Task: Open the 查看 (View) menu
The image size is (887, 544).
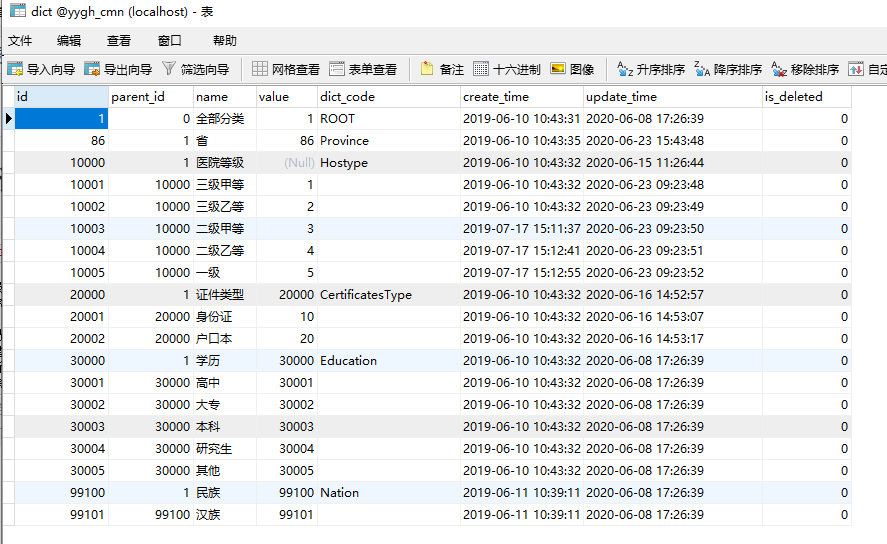Action: coord(119,41)
